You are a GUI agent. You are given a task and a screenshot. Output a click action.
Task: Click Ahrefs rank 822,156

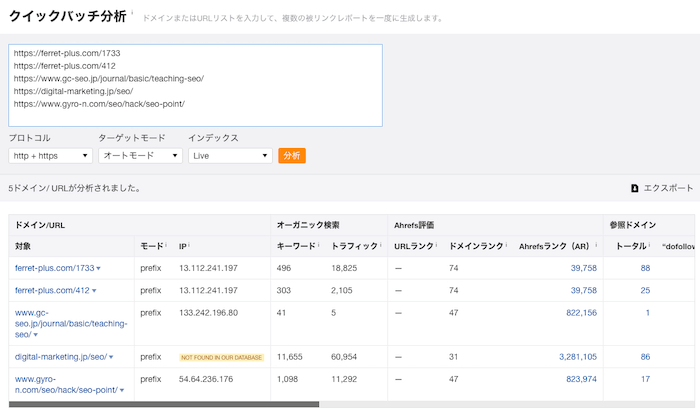(x=581, y=312)
